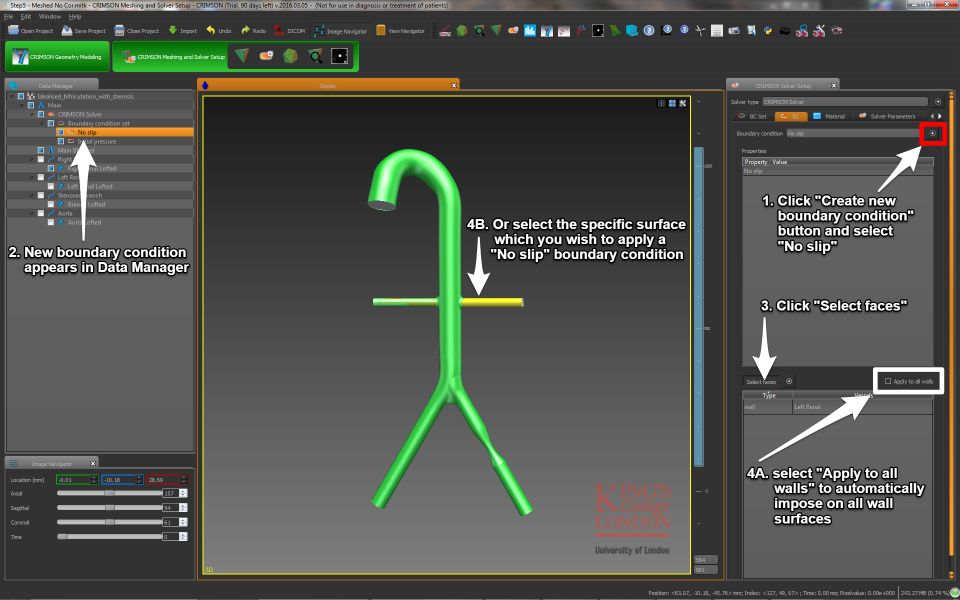Click the magnifier mesh icon in green toolbar

tap(315, 57)
